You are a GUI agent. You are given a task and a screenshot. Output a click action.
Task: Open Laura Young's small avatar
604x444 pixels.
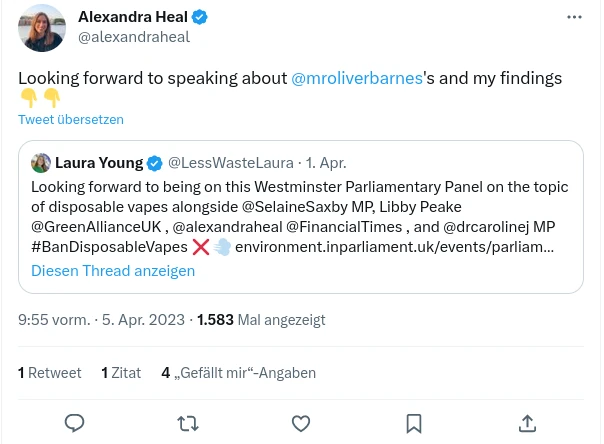point(41,163)
